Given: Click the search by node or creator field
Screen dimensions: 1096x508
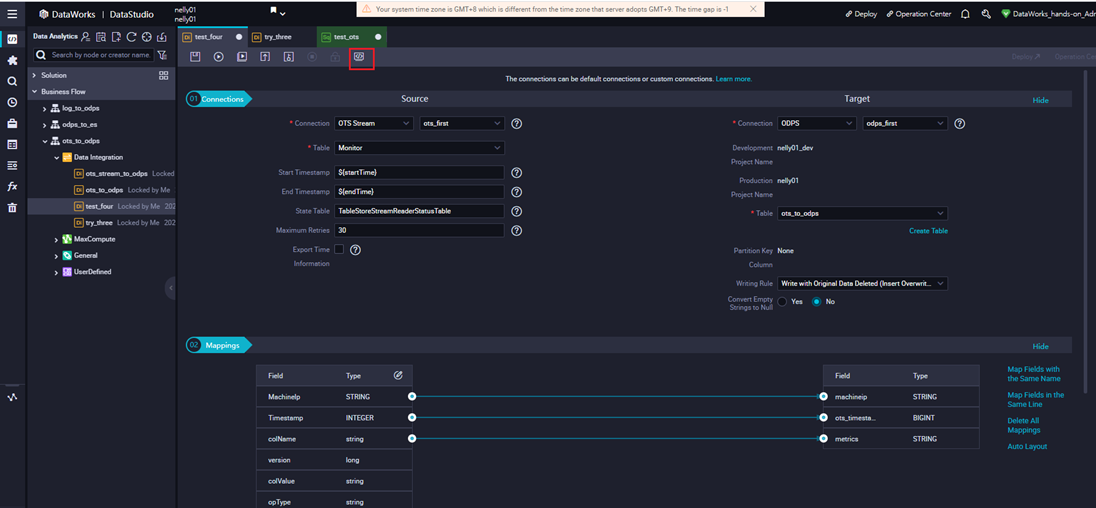Looking at the screenshot, I should pyautogui.click(x=101, y=55).
